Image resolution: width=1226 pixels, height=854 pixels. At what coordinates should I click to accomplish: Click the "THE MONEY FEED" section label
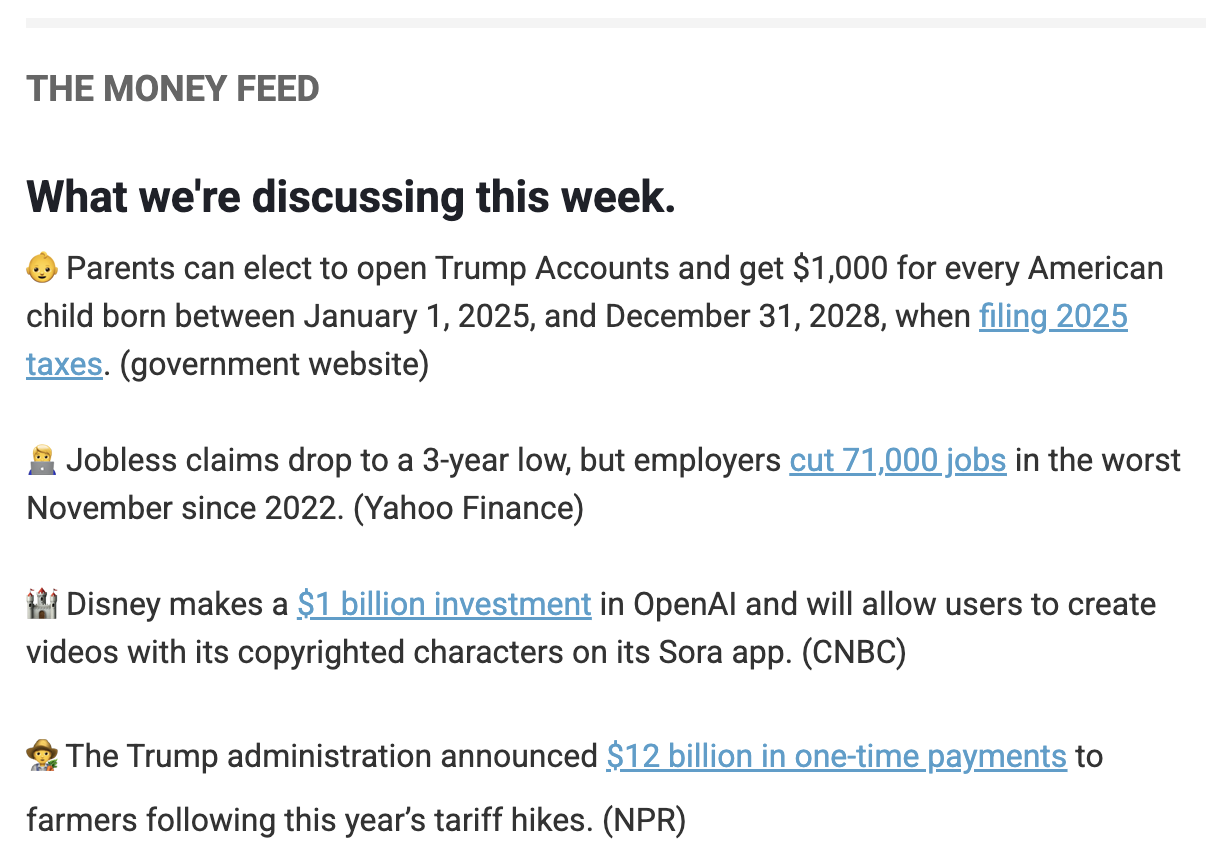[x=173, y=89]
